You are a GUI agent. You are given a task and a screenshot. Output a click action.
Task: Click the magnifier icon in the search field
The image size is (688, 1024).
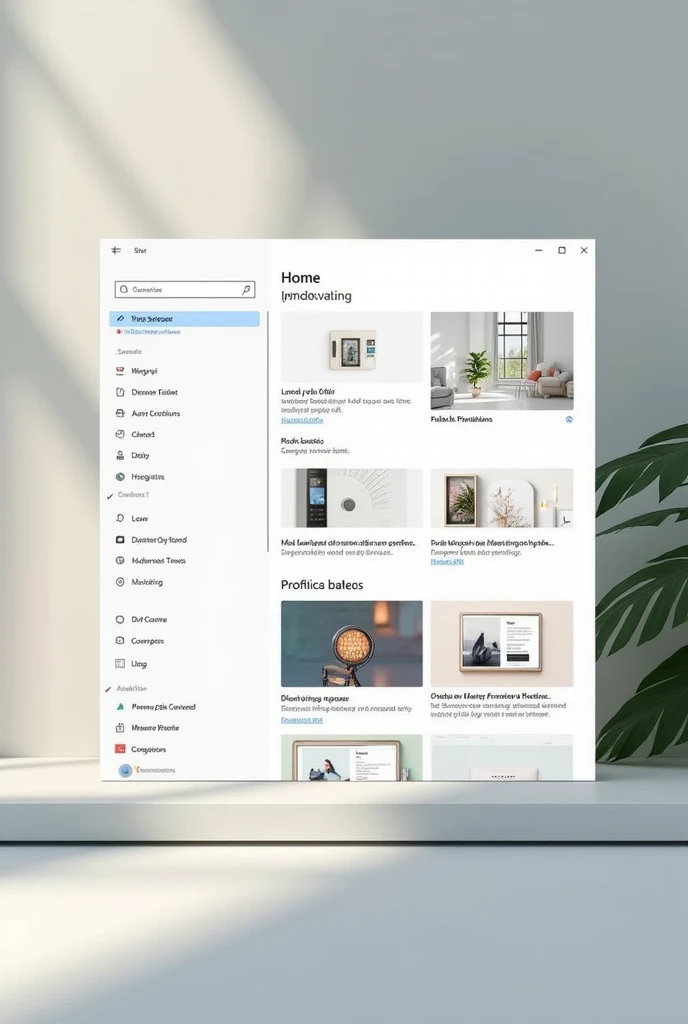point(246,289)
